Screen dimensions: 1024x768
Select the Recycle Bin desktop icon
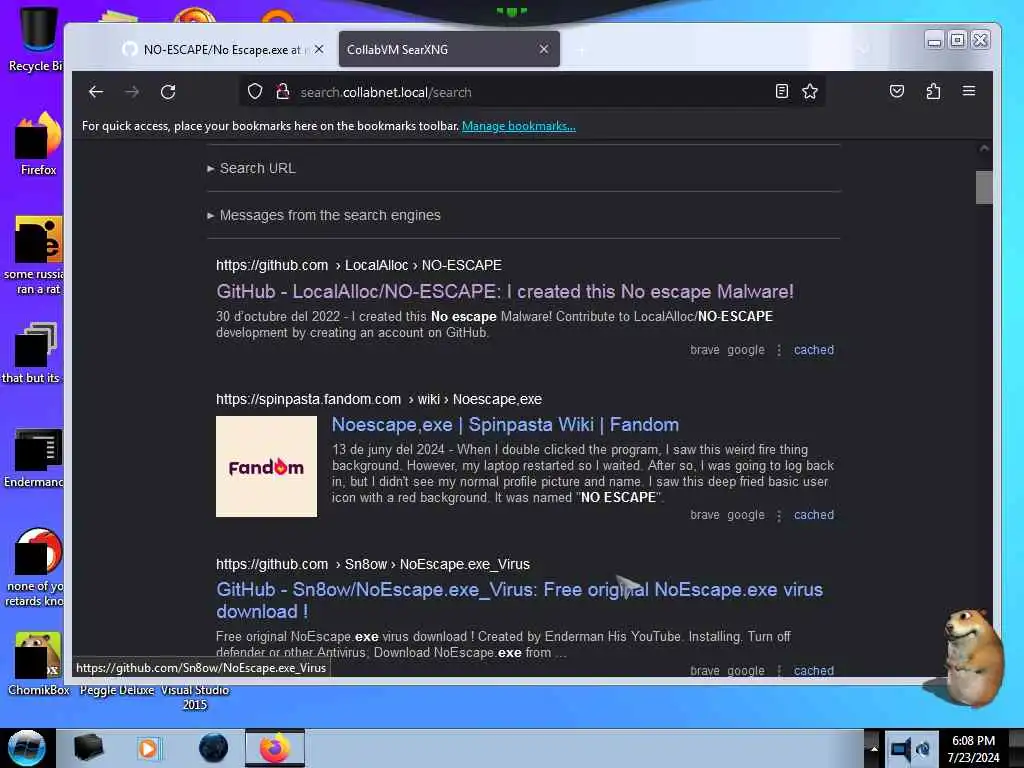[x=36, y=39]
